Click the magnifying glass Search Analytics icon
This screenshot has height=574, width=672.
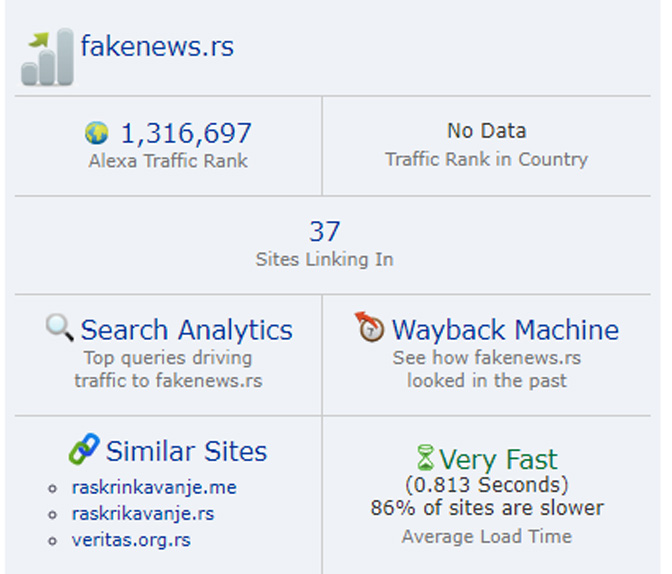60,327
